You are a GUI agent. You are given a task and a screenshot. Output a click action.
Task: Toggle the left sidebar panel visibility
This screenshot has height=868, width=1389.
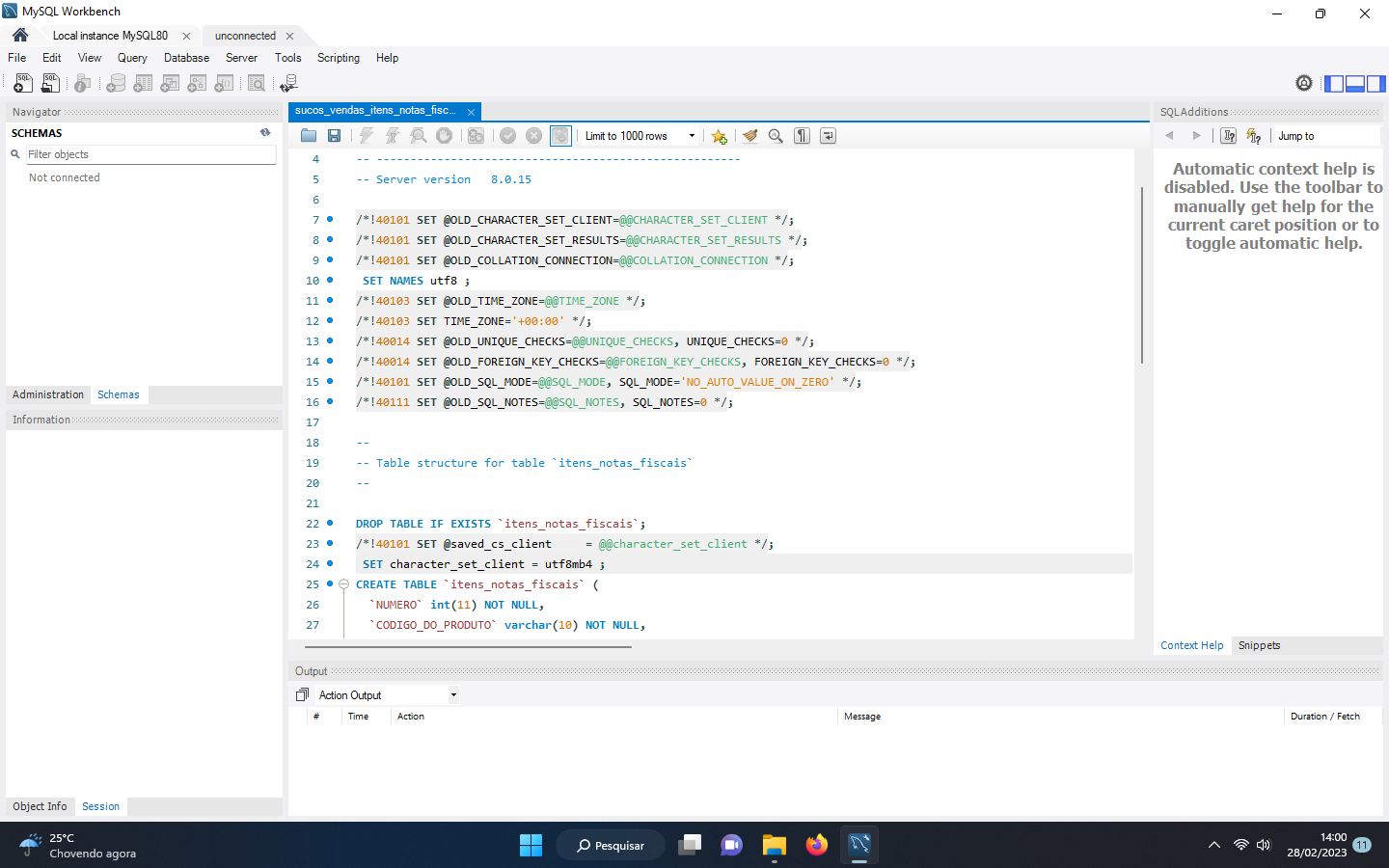[x=1334, y=84]
